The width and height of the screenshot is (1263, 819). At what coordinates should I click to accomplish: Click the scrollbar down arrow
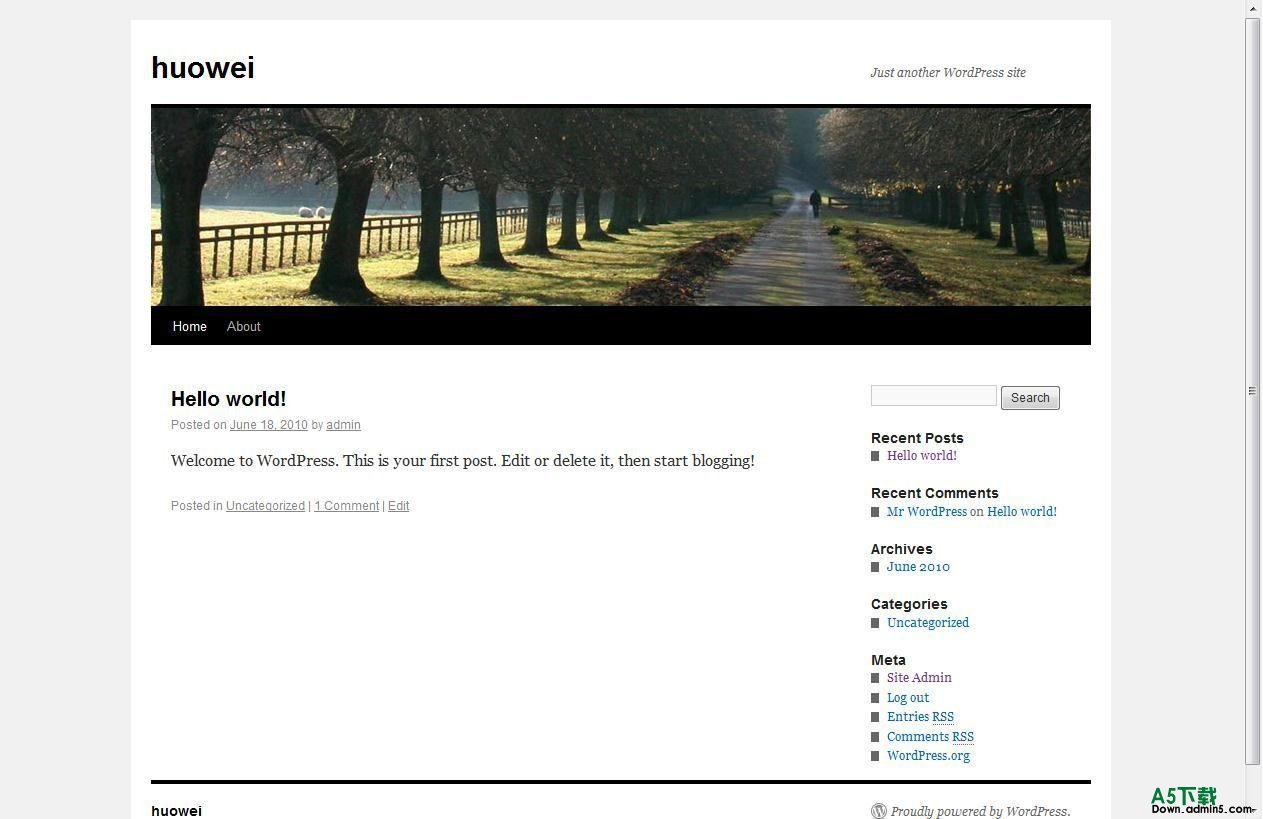[1253, 812]
